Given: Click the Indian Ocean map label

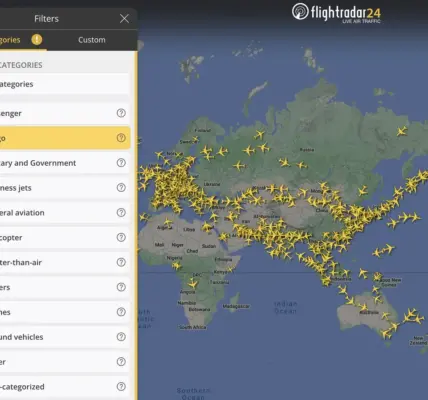Looking at the screenshot, I should 286,307.
